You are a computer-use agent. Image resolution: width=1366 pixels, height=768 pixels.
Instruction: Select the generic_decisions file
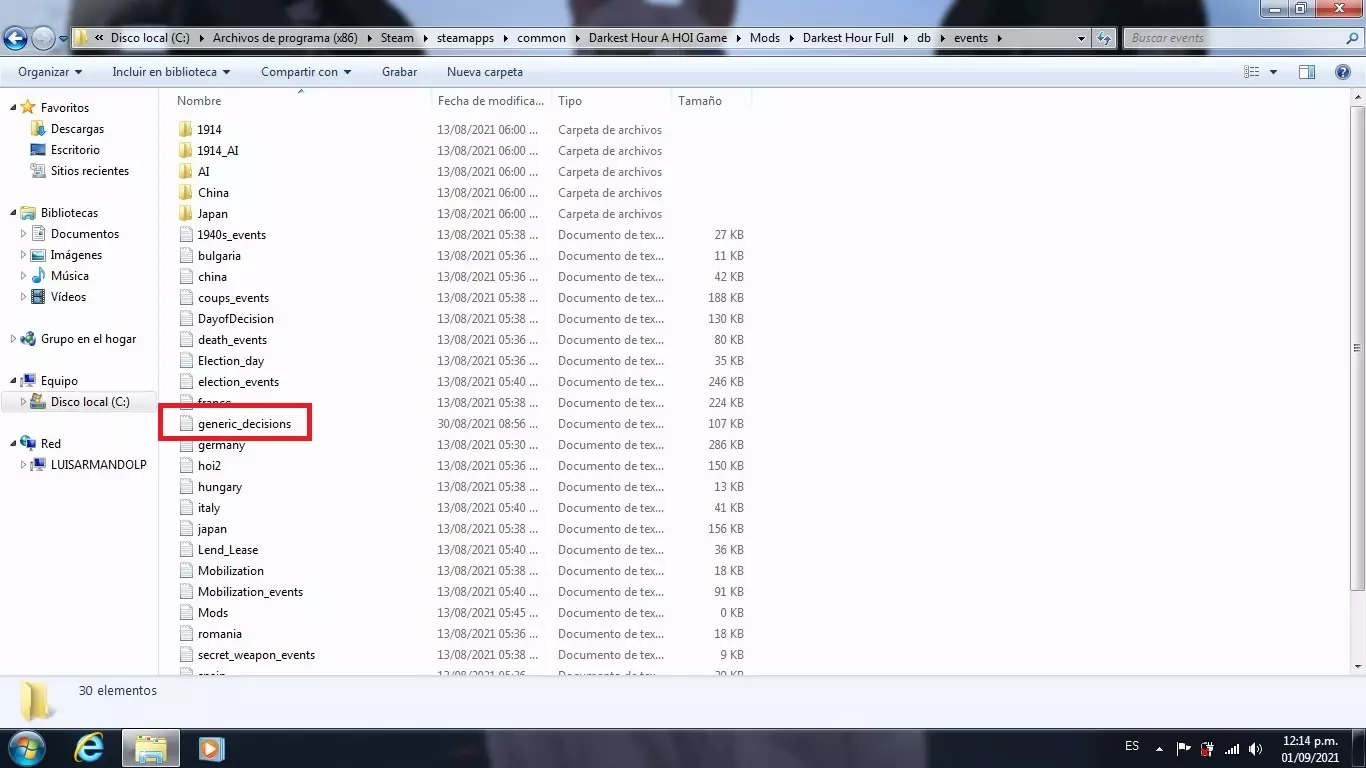[x=244, y=424]
